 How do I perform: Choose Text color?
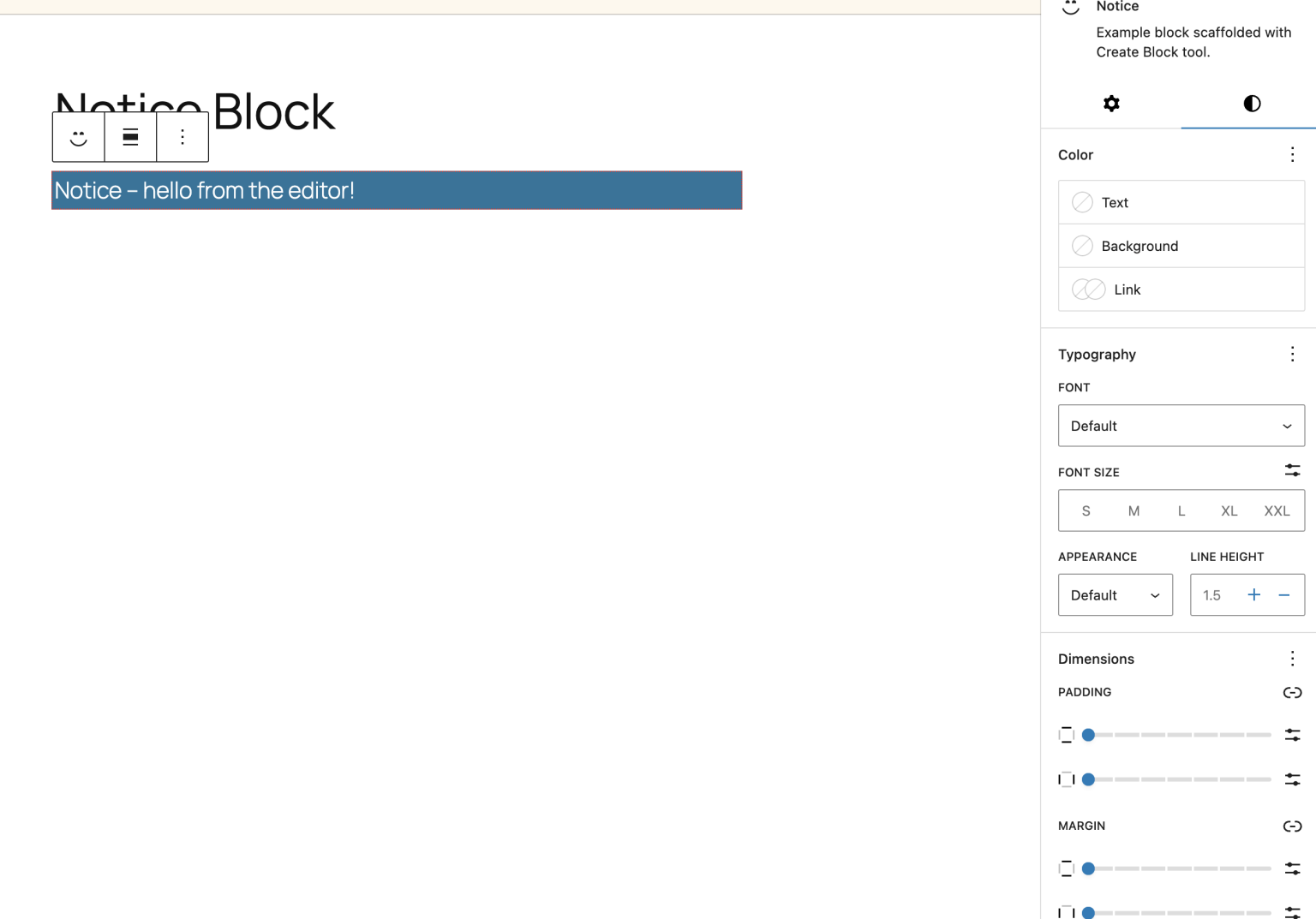click(x=1181, y=202)
